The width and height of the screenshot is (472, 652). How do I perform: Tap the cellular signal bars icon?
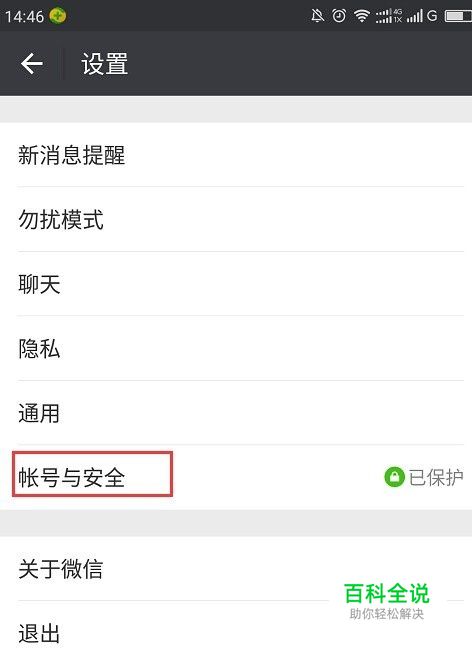415,16
